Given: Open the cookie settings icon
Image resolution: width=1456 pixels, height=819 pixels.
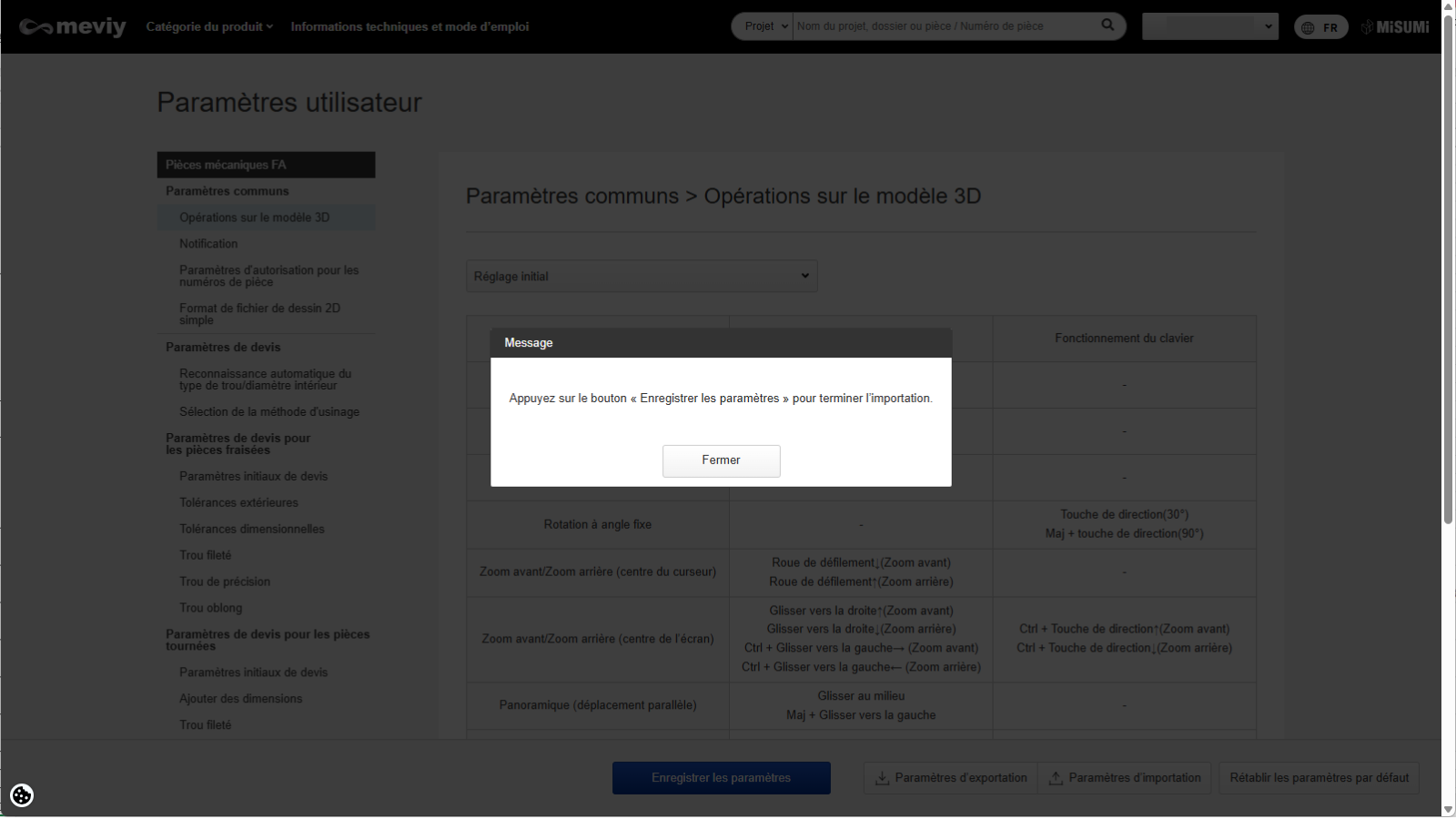Looking at the screenshot, I should click(22, 795).
